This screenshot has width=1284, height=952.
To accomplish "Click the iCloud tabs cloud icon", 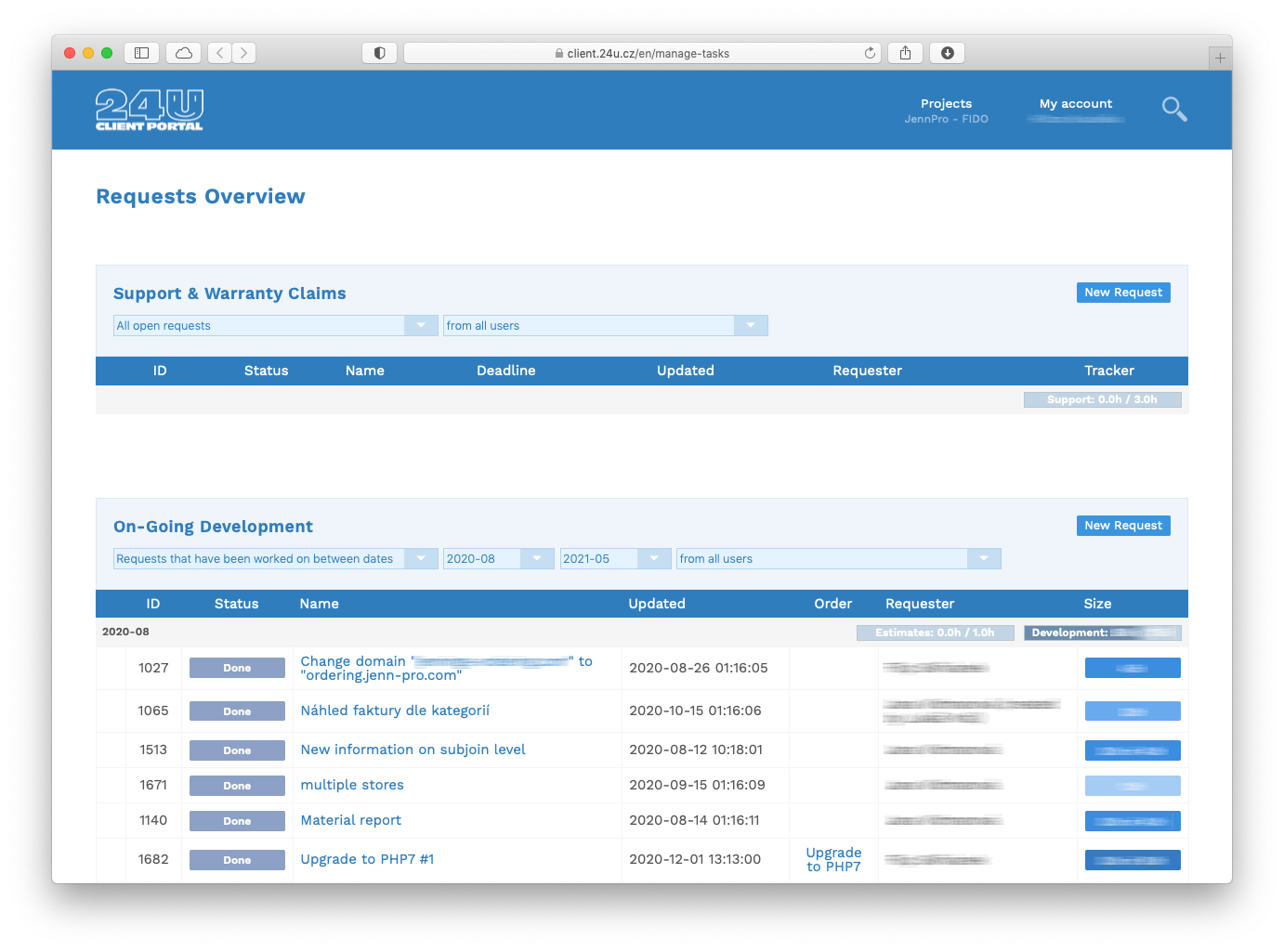I will click(183, 53).
